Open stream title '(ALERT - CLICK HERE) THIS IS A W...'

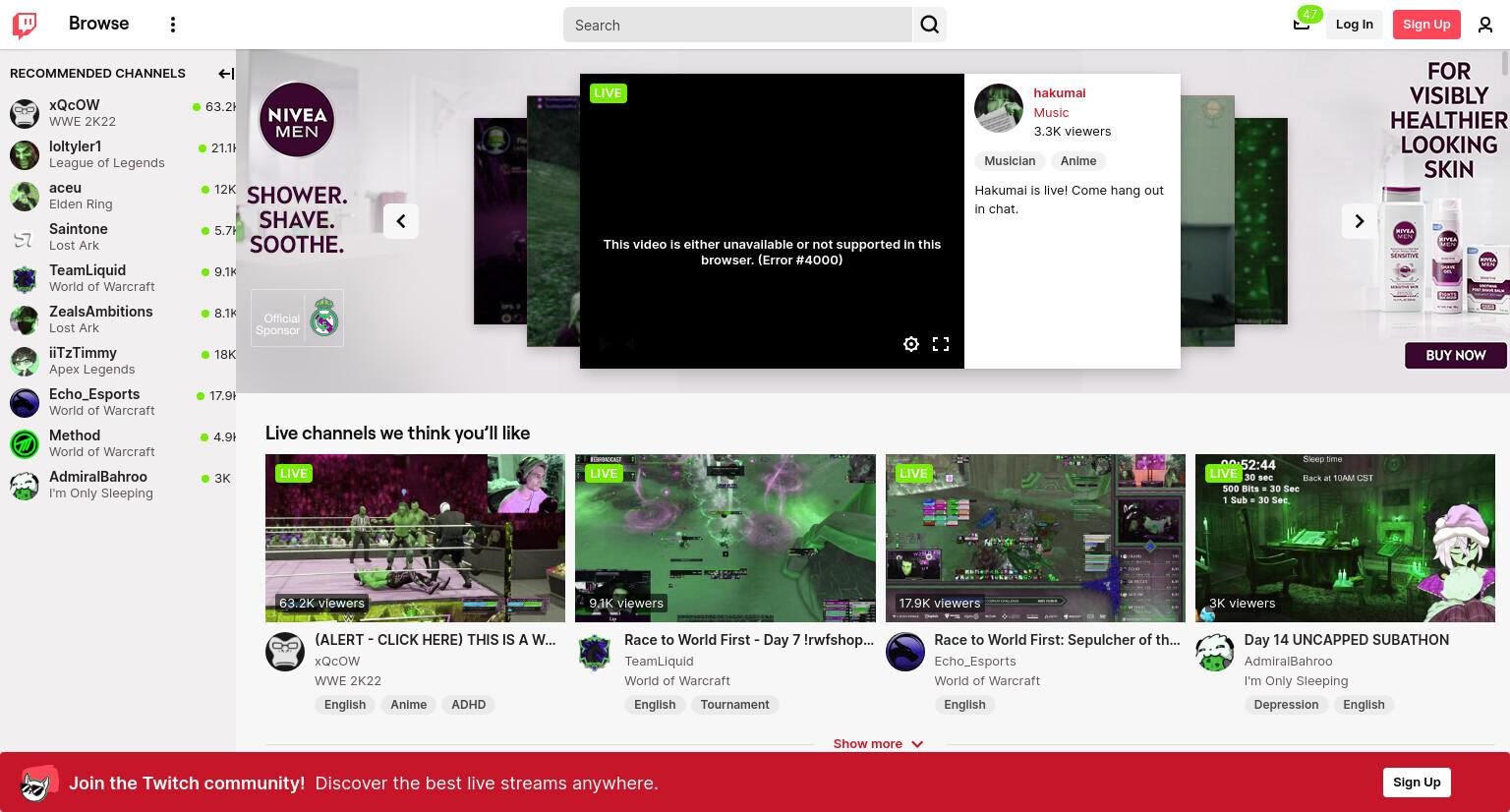(436, 640)
